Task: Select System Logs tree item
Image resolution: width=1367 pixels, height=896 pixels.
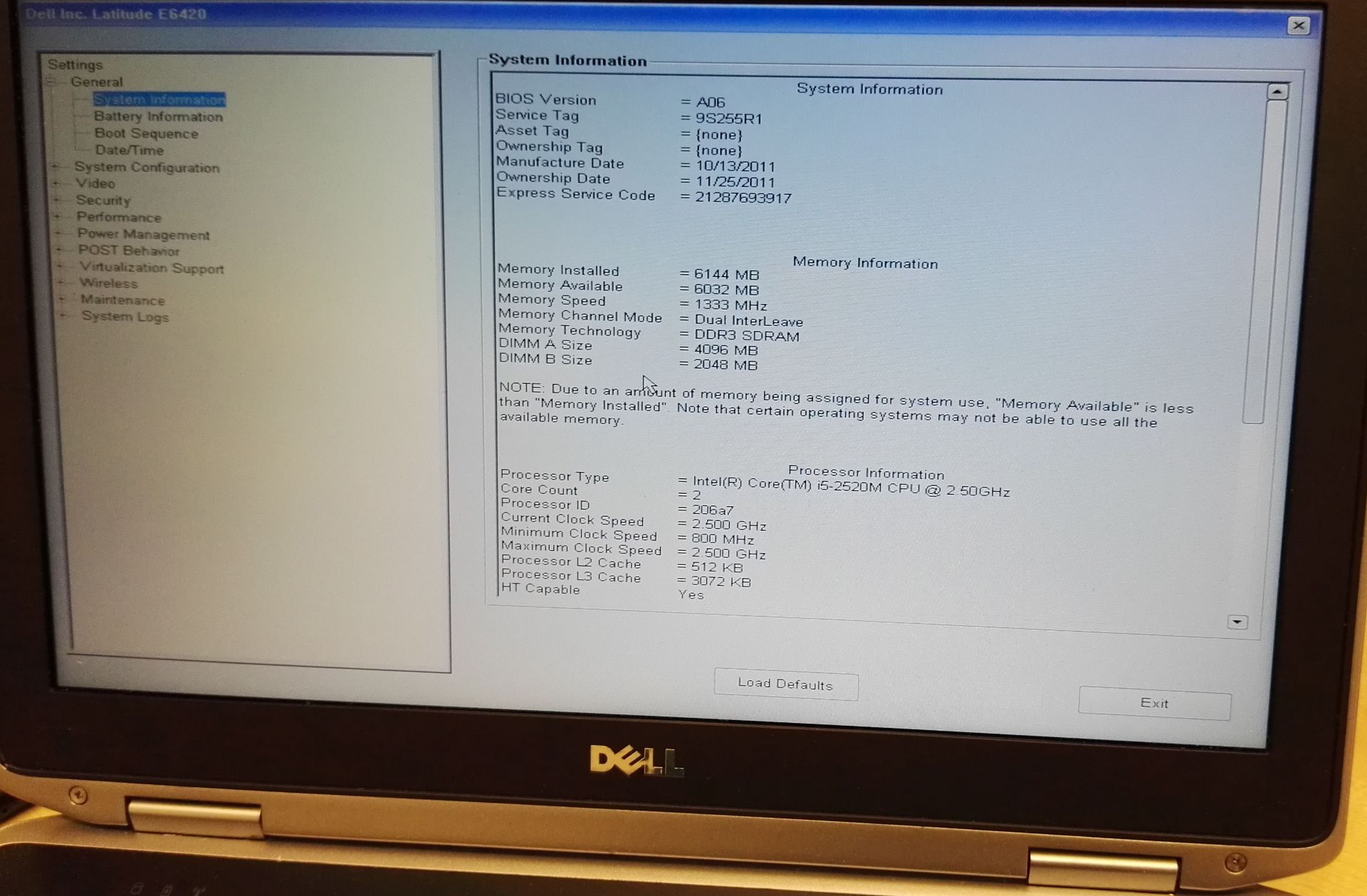Action: [125, 317]
